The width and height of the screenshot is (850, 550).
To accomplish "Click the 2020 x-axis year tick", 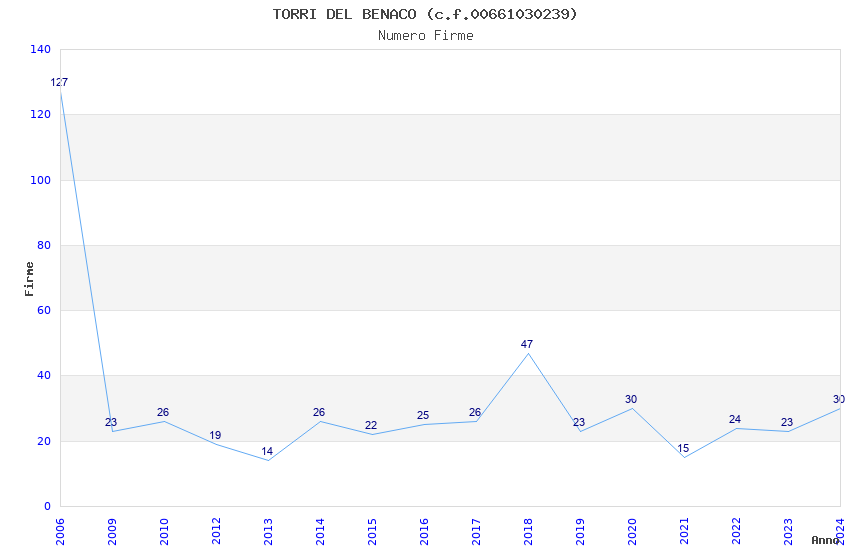I will (x=632, y=532).
